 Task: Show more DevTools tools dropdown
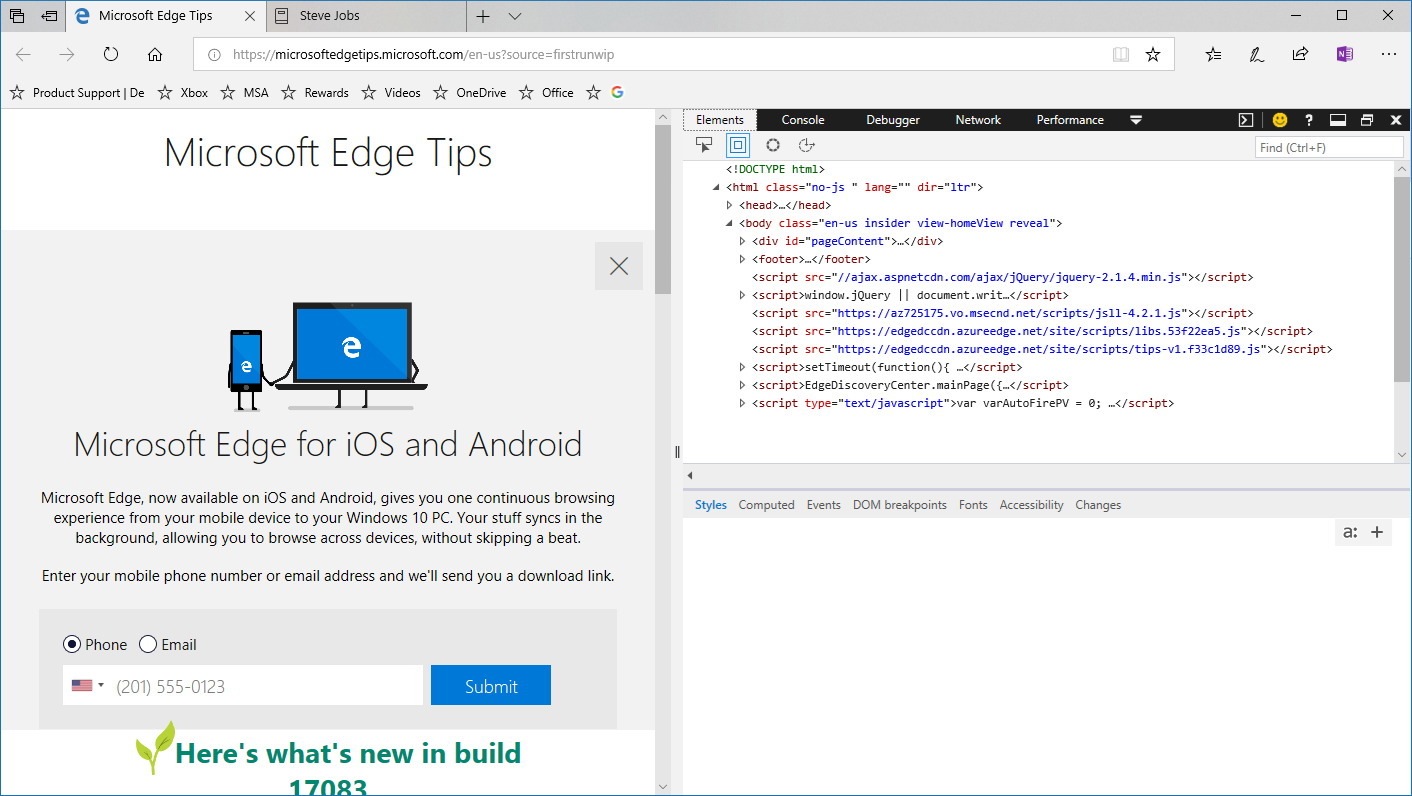point(1136,120)
